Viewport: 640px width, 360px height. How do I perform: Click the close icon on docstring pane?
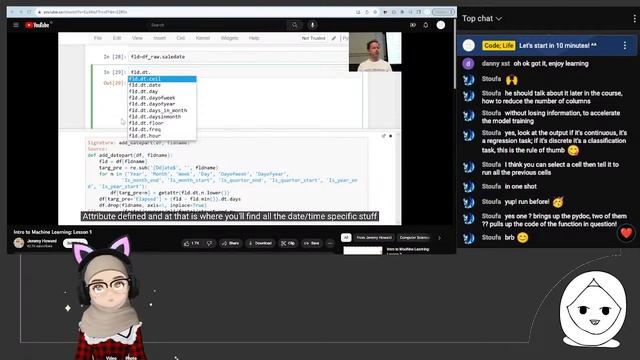[391, 136]
